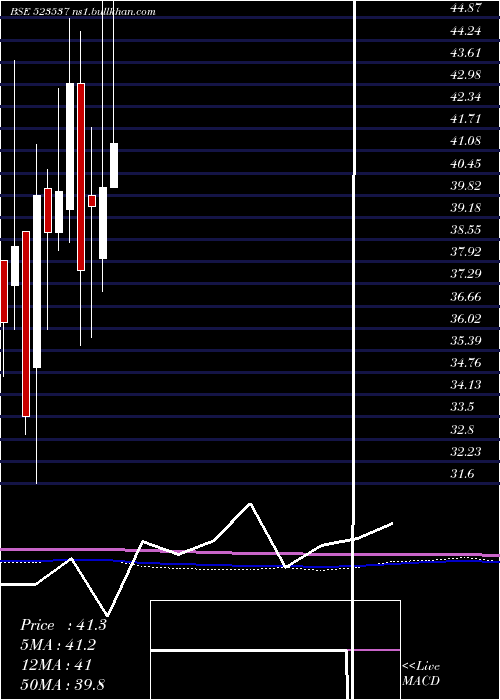Screen dimensions: 500x700
Task: Select the 37.92 price axis label
Action: click(466, 252)
